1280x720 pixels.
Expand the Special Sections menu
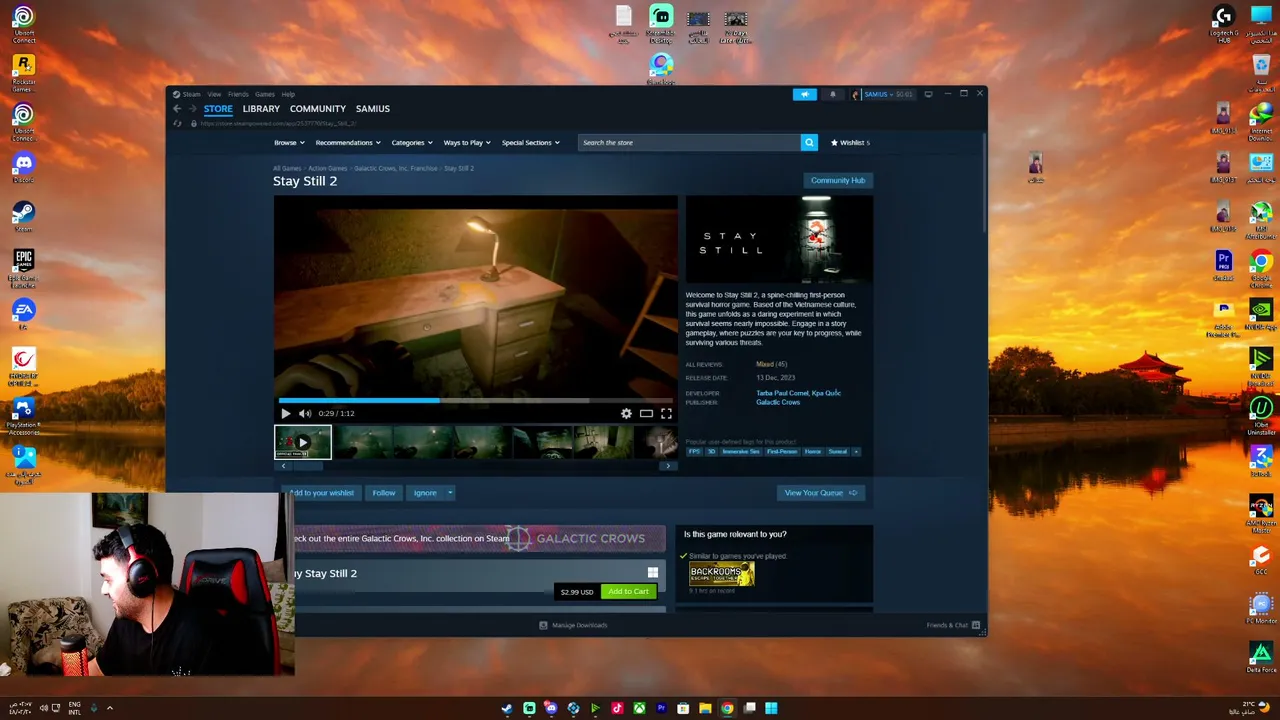tap(530, 142)
